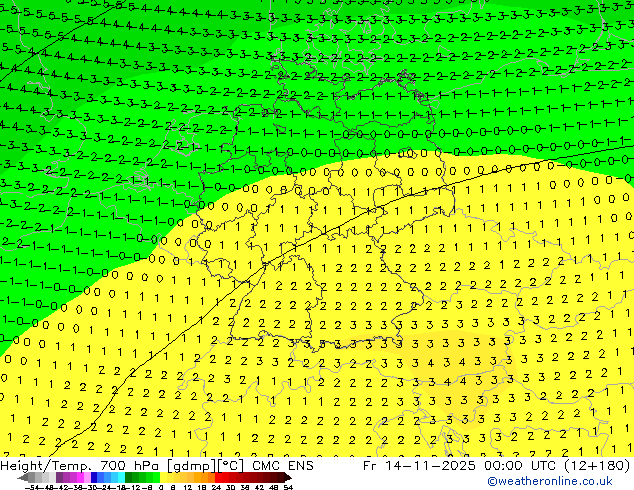Click the 'CMC ENS' model label
Viewport: 634px width, 490px height.
pyautogui.click(x=283, y=466)
